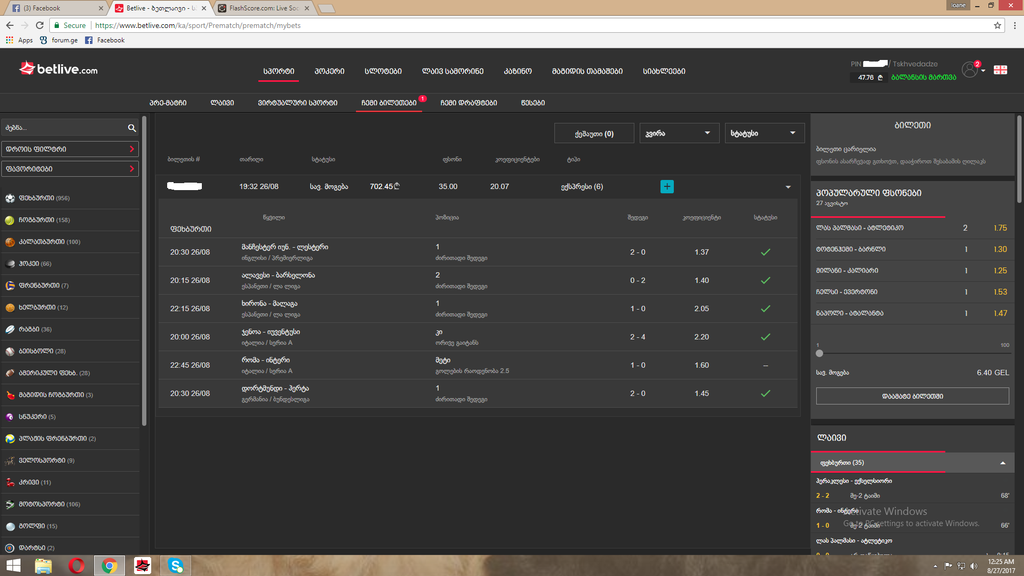
Task: Open Skype from the Windows taskbar
Action: (176, 565)
